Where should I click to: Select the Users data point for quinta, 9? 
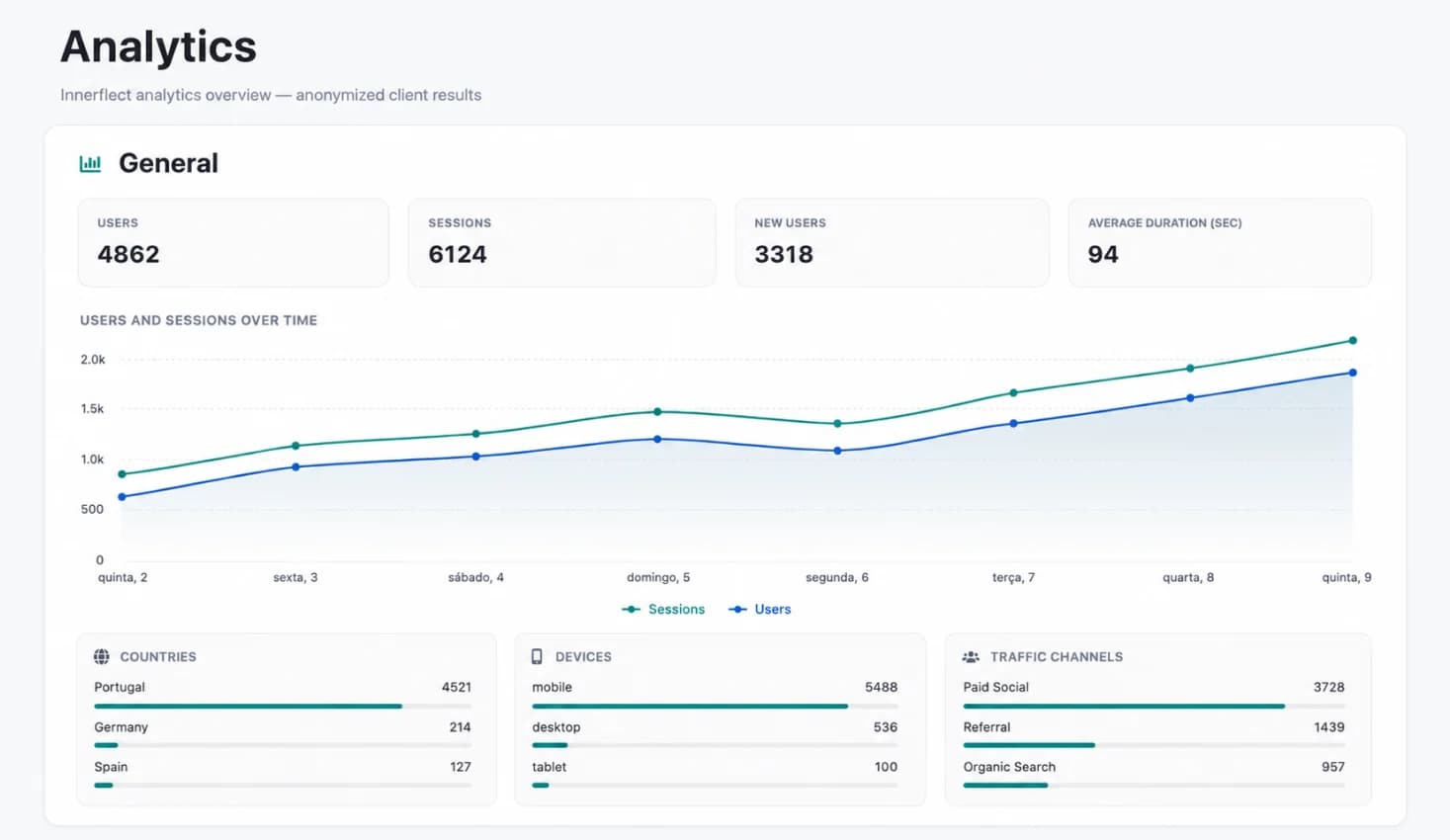(x=1352, y=373)
